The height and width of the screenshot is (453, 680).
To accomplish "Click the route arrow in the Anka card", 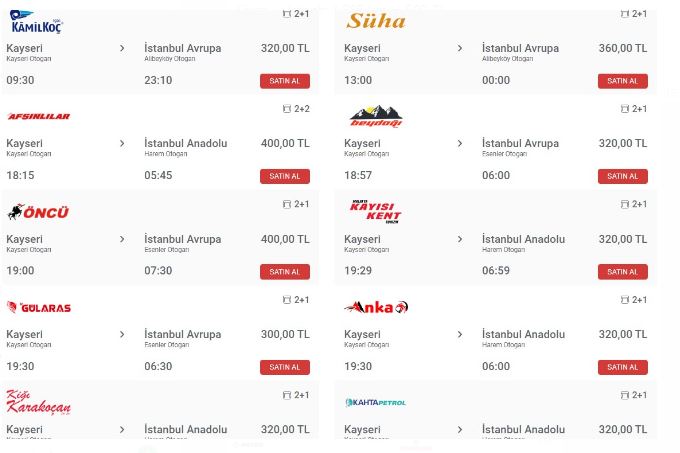I will coord(460,335).
